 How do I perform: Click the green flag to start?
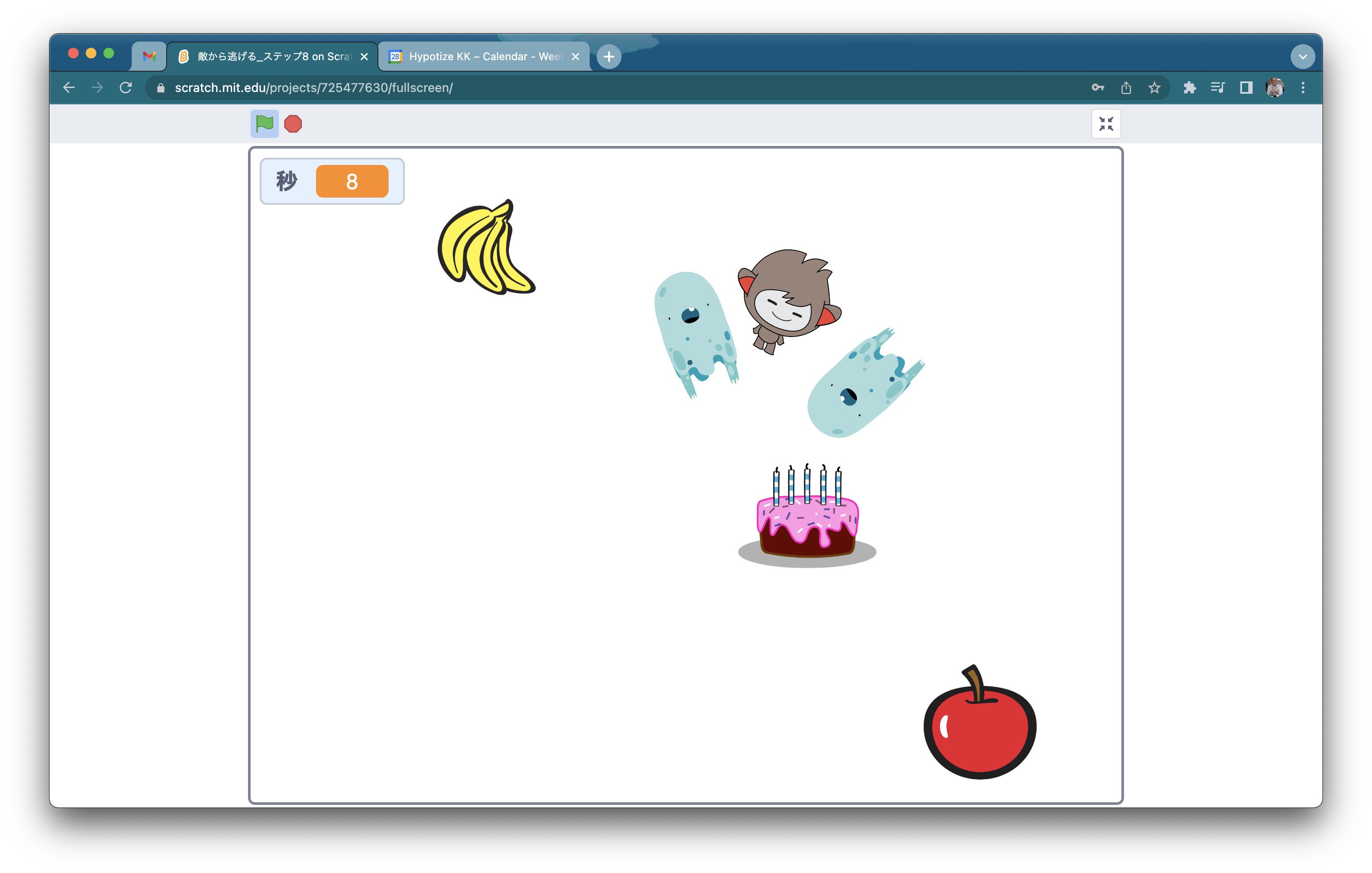click(264, 123)
